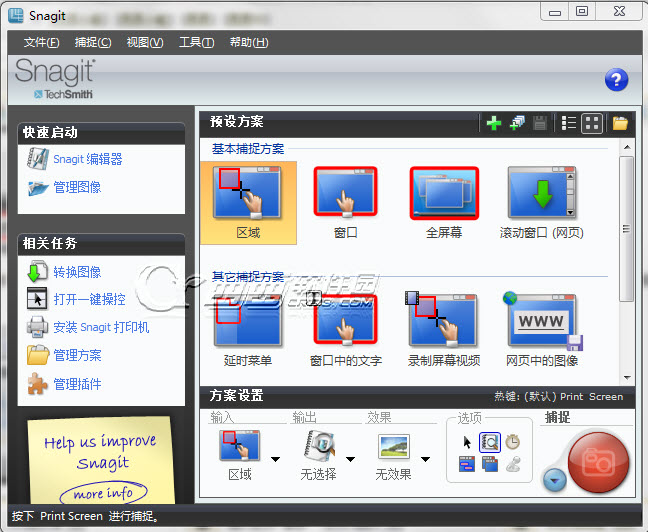Image resolution: width=648 pixels, height=532 pixels.
Task: Click the 管理图像 folder icon
Action: point(38,188)
